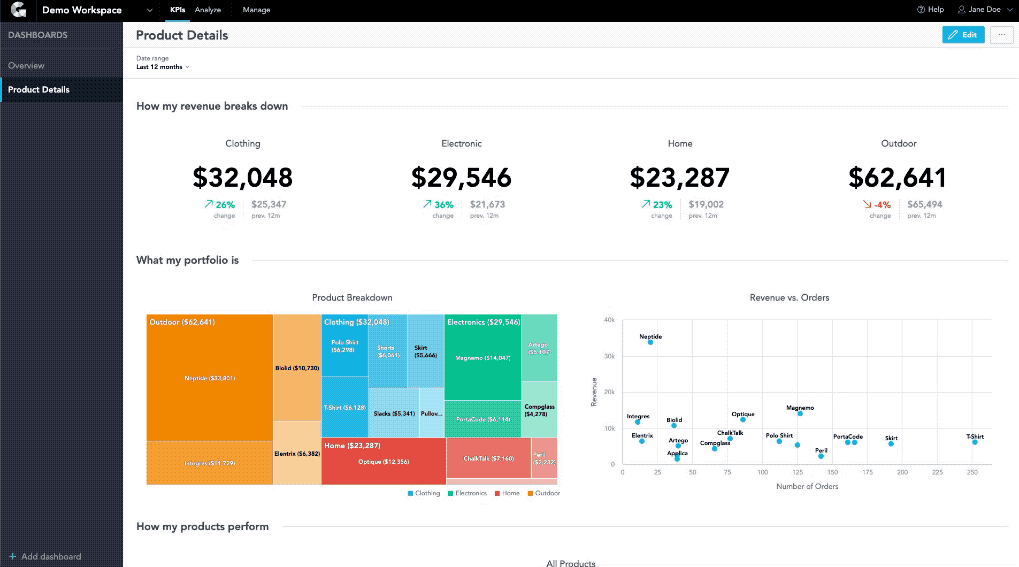Expand the Jane Doe account chevron
The height and width of the screenshot is (567, 1019).
point(1009,10)
